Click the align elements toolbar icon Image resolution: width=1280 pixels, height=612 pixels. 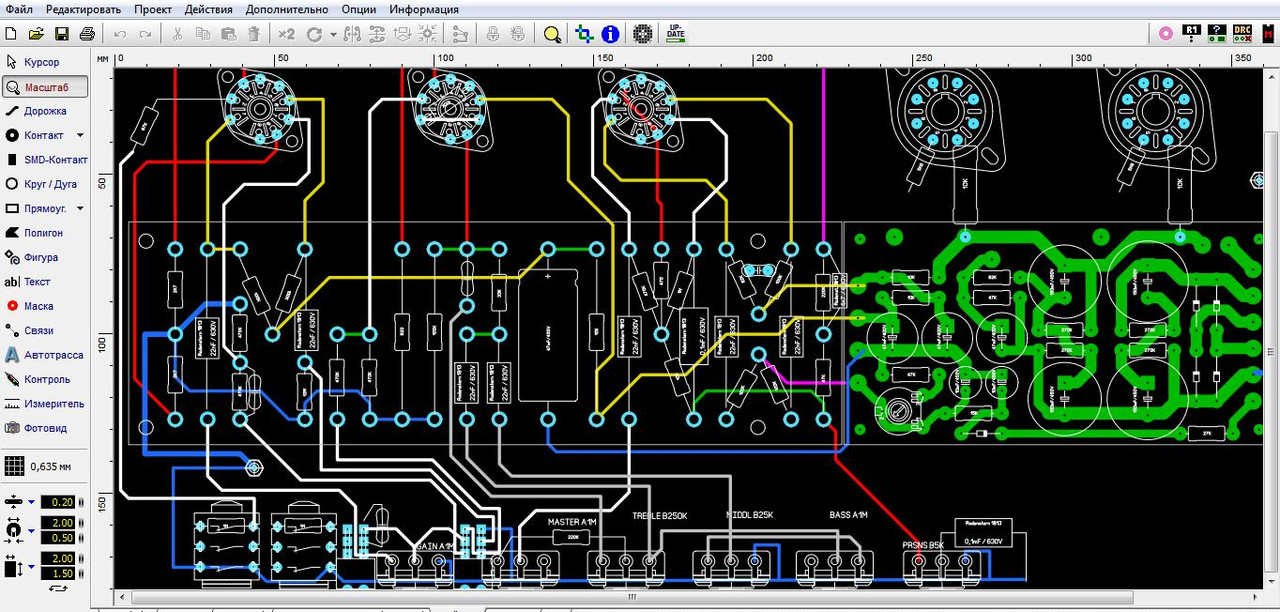(x=402, y=34)
